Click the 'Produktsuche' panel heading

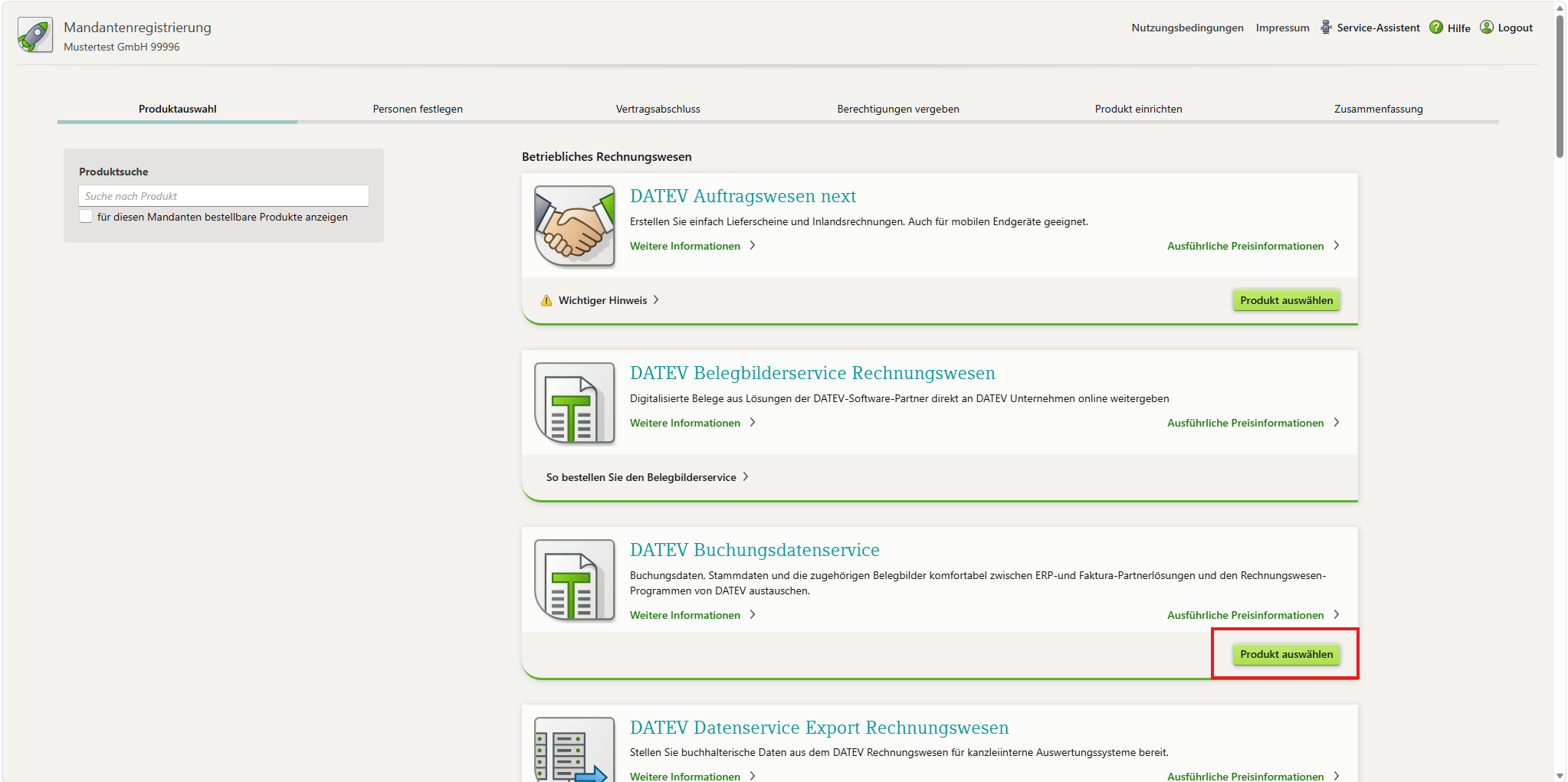click(113, 172)
